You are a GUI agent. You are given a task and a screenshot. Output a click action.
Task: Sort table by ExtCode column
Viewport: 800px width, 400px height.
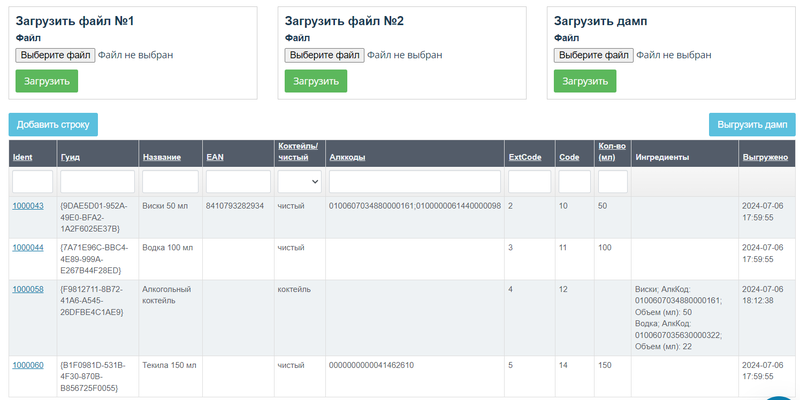point(525,157)
